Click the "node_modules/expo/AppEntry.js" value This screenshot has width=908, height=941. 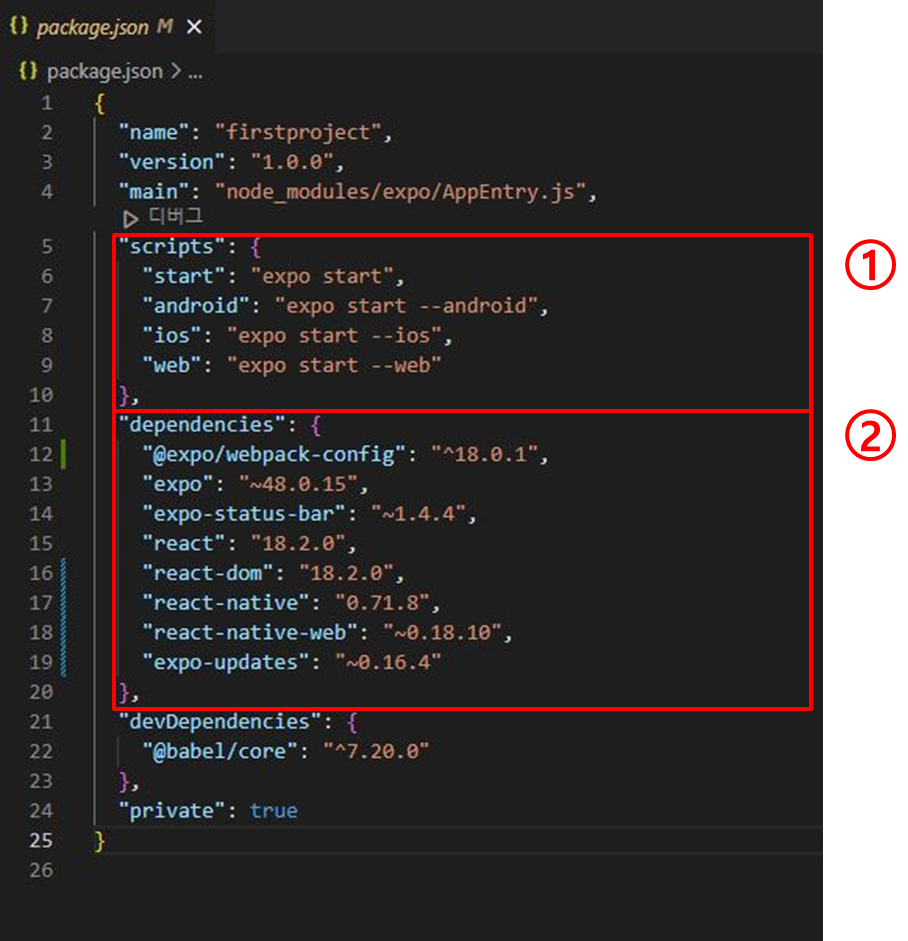tap(400, 191)
